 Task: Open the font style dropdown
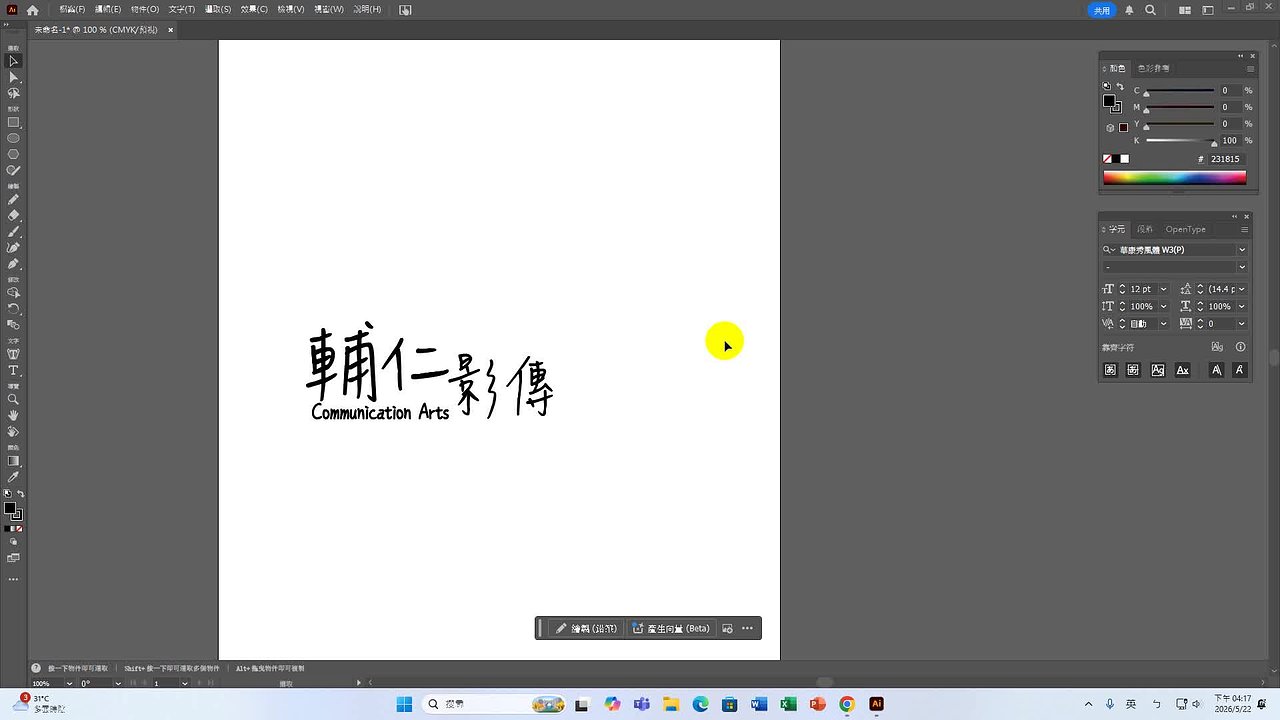[x=1242, y=267]
